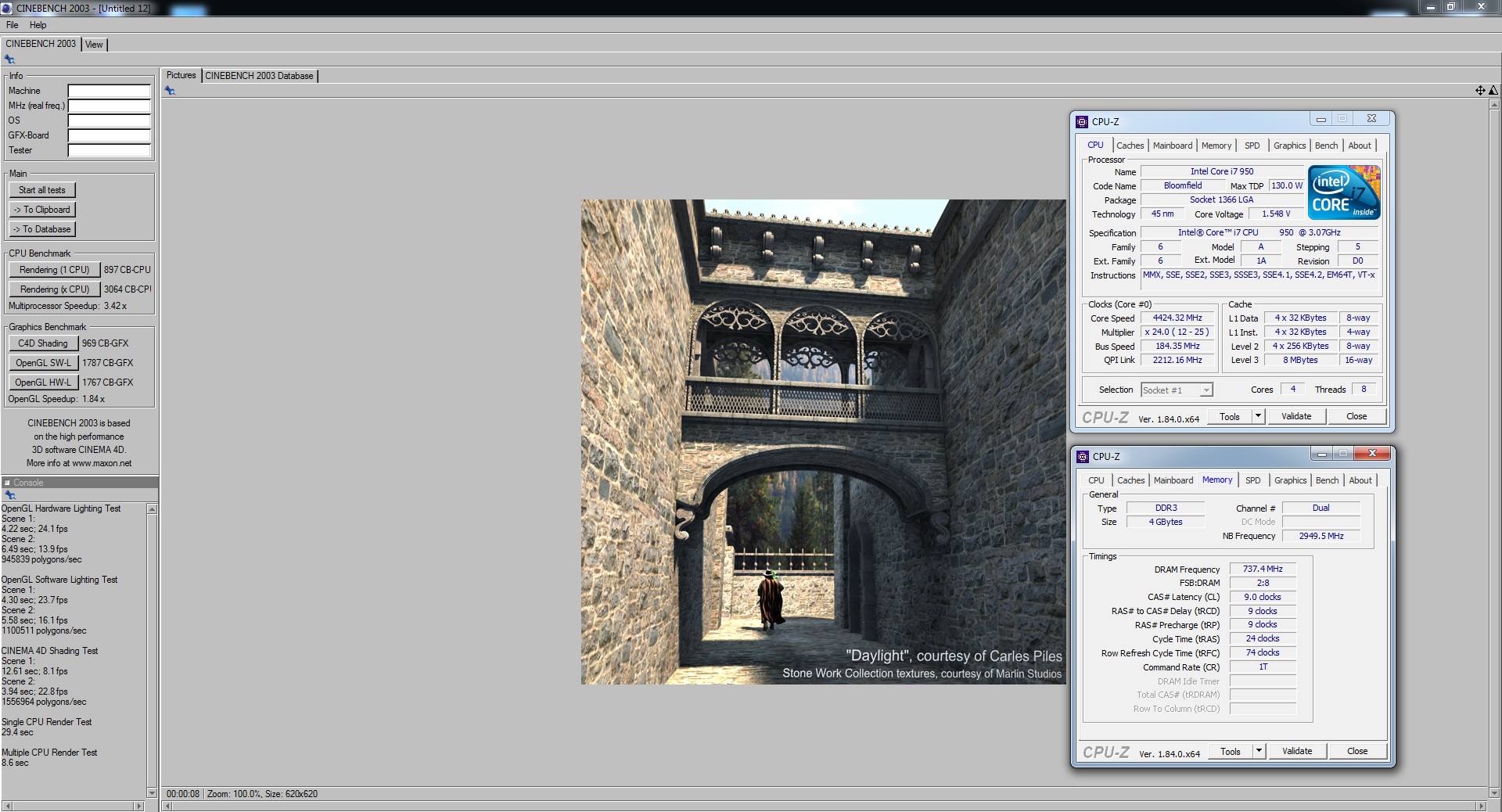Click the MHz (real freq.) input field
Viewport: 1502px width, 812px height.
109,106
